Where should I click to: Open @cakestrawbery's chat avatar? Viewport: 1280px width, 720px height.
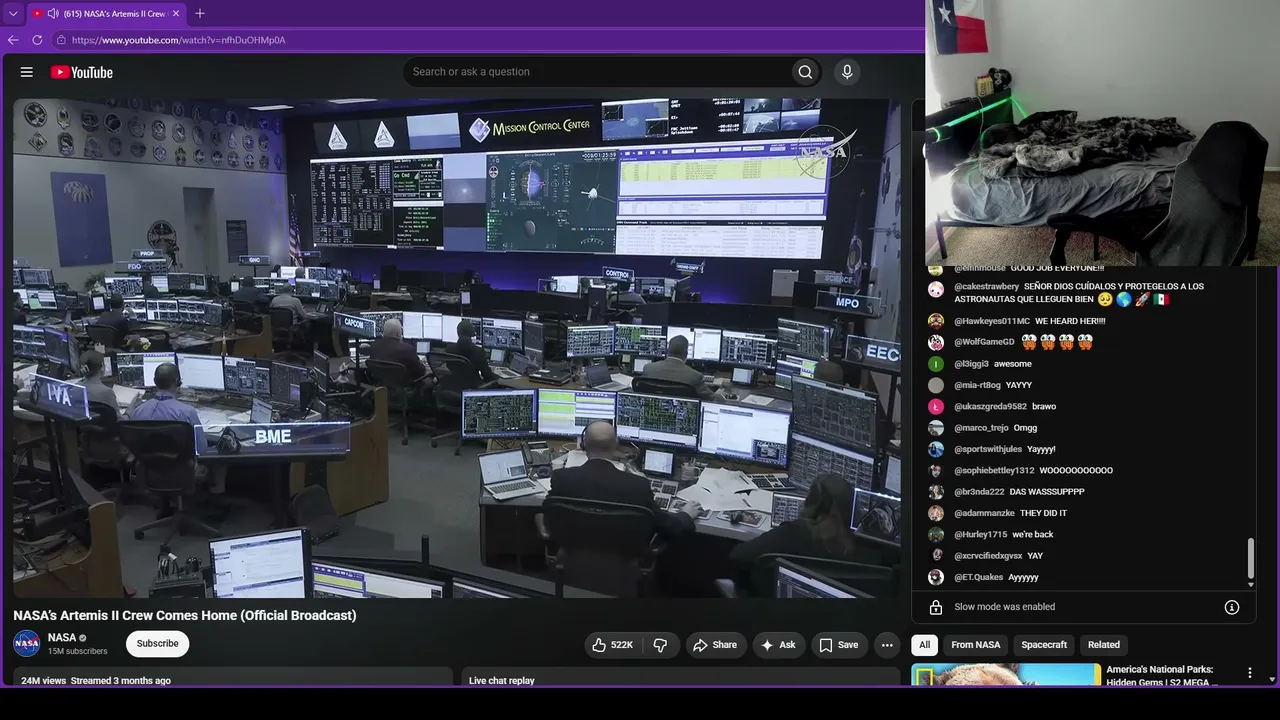click(x=936, y=289)
